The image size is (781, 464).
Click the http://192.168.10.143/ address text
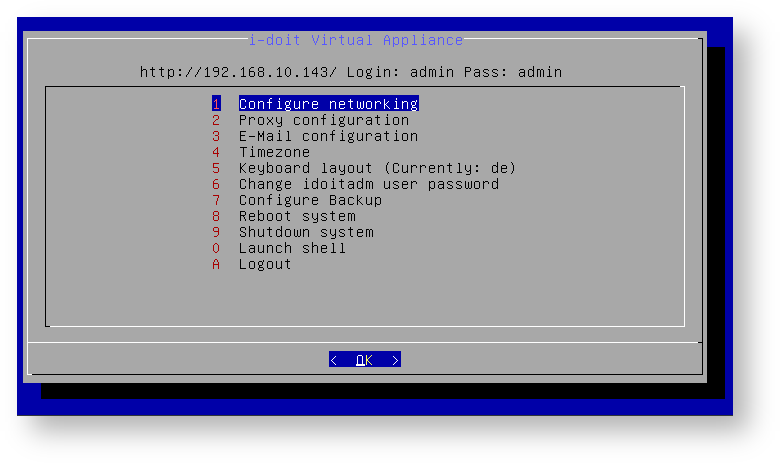coord(238,72)
